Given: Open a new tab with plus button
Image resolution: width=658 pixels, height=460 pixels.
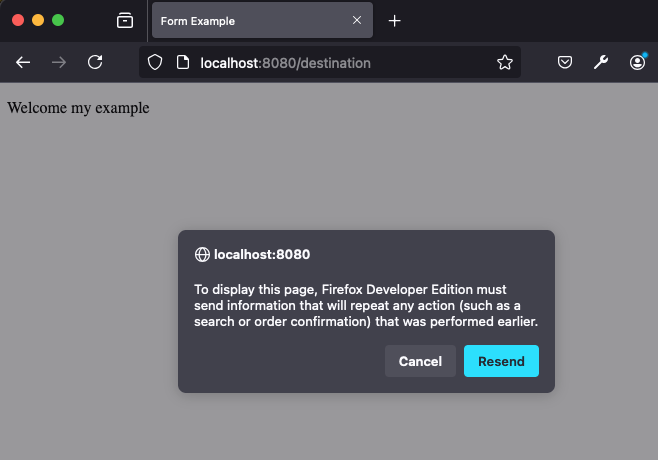Looking at the screenshot, I should pyautogui.click(x=395, y=20).
